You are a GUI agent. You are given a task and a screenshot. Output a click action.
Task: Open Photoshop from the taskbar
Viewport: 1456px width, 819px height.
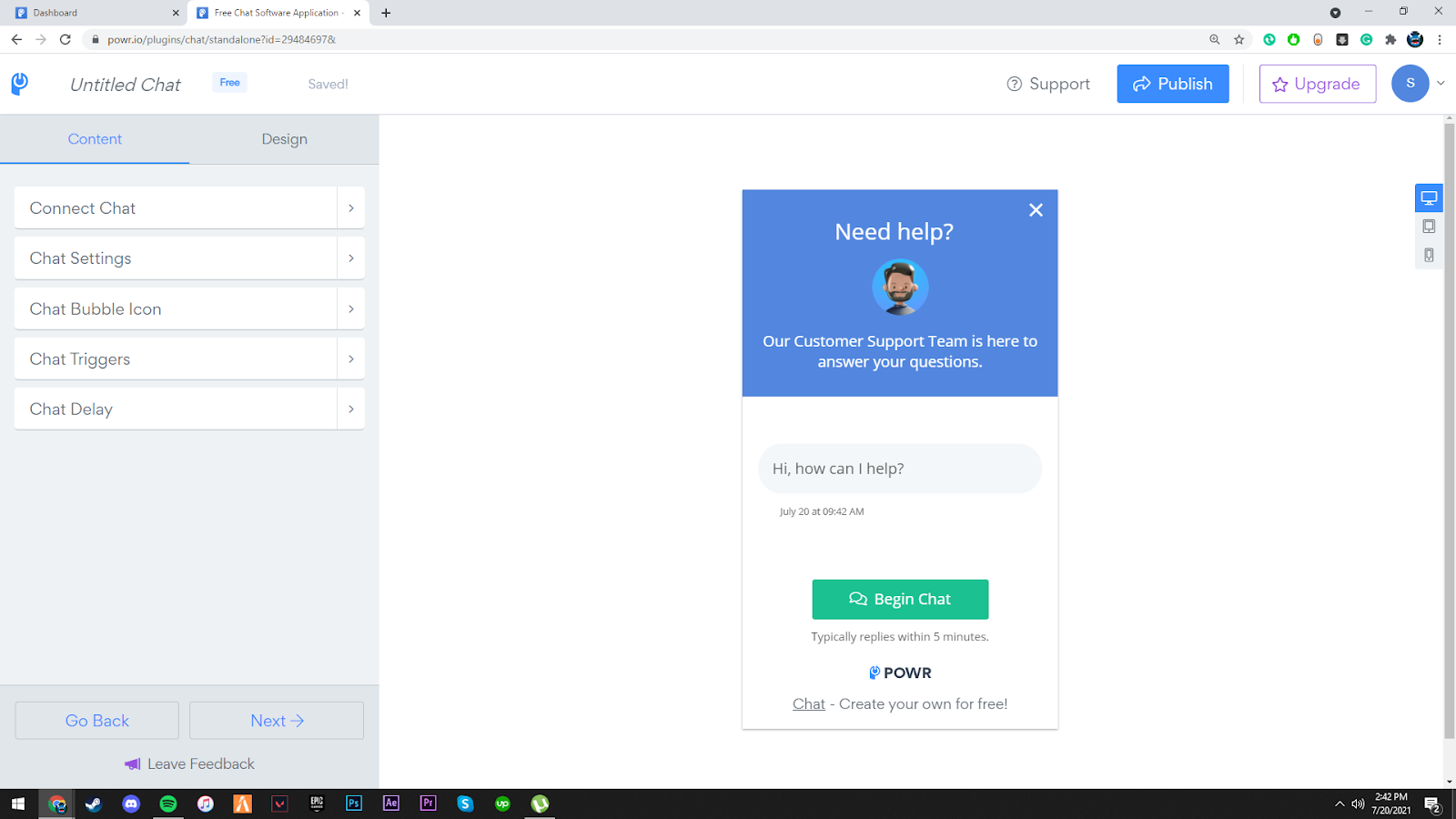click(354, 804)
